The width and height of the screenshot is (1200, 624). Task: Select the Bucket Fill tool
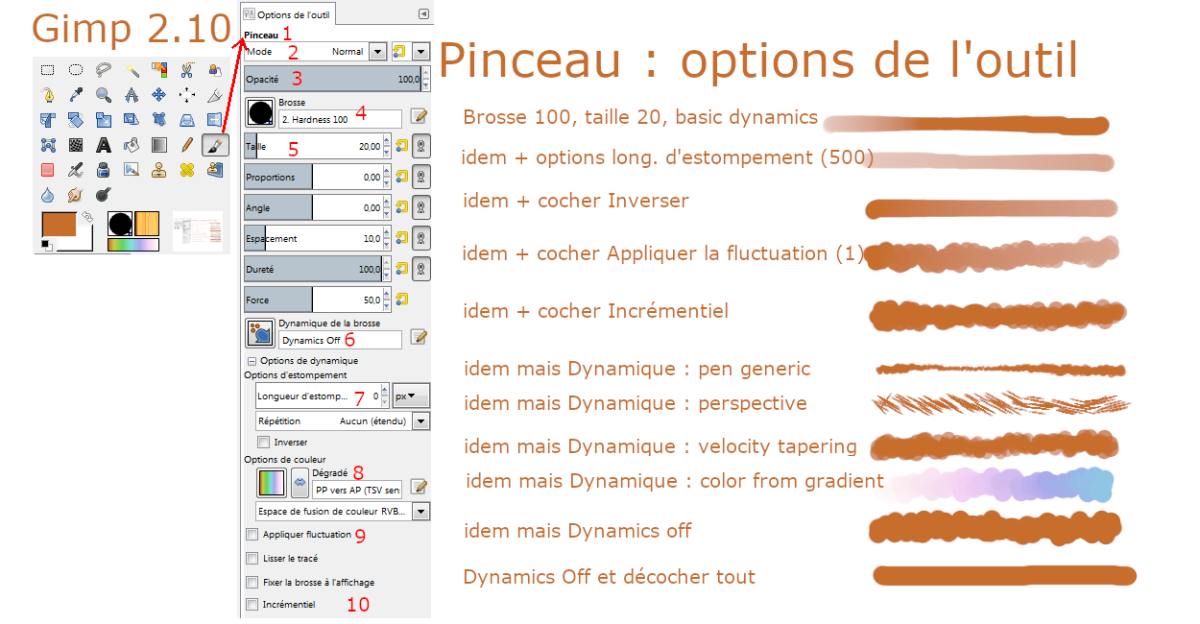(x=131, y=145)
